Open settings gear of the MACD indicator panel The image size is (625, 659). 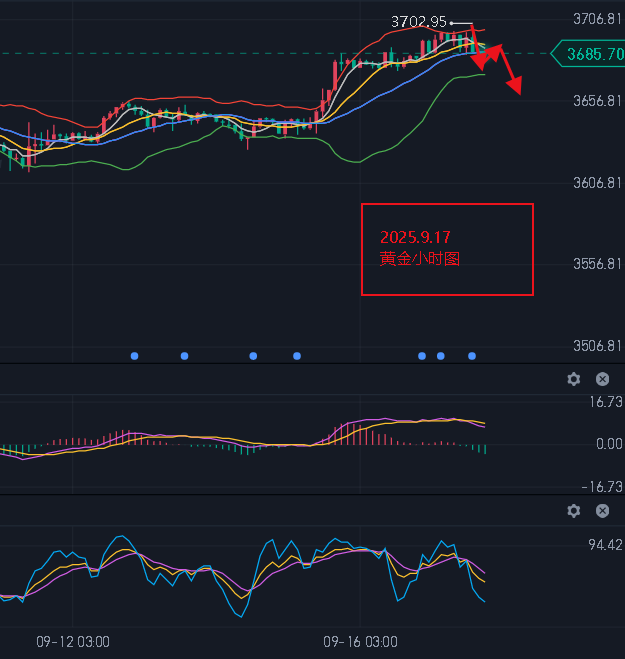(574, 379)
